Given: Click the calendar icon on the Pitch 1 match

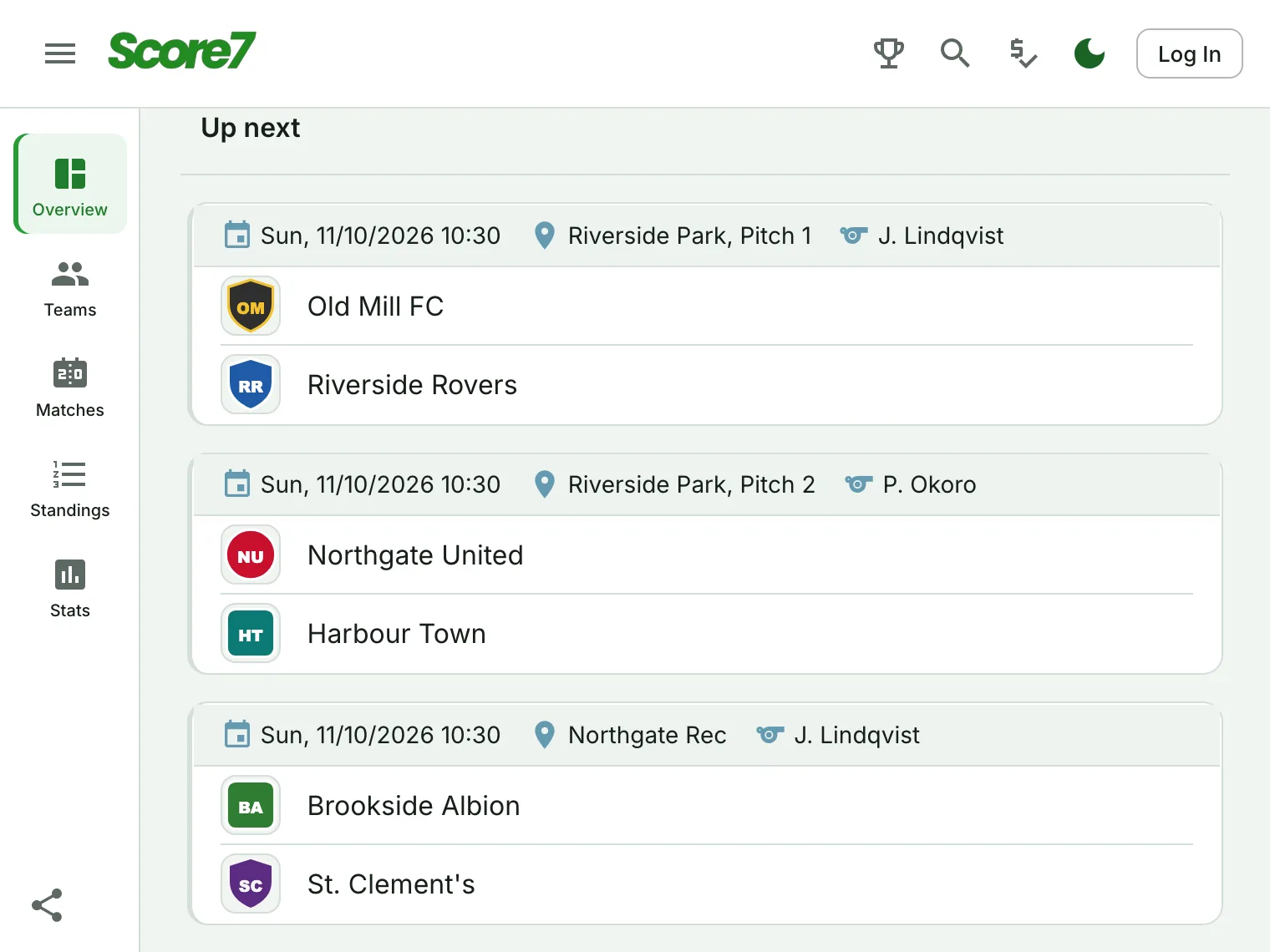Looking at the screenshot, I should point(237,235).
